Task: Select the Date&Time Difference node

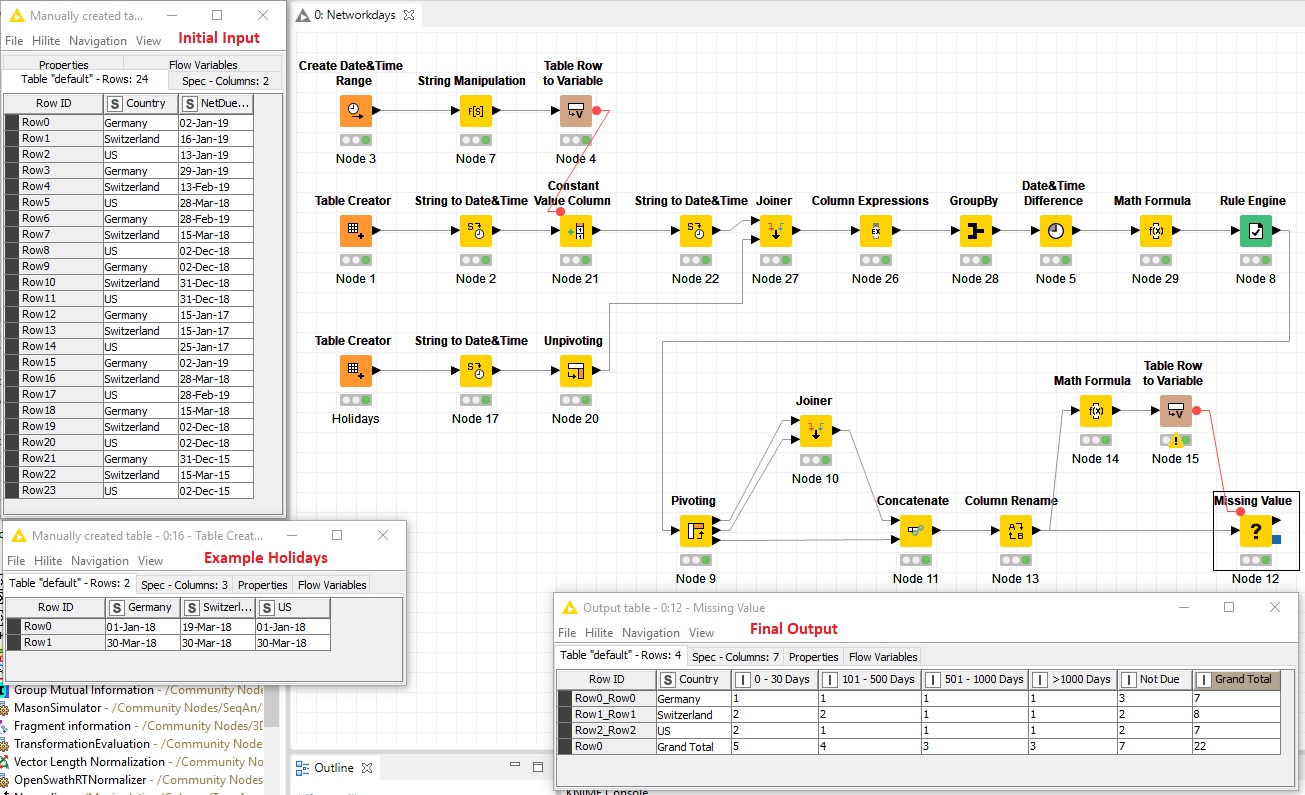Action: (x=1055, y=231)
